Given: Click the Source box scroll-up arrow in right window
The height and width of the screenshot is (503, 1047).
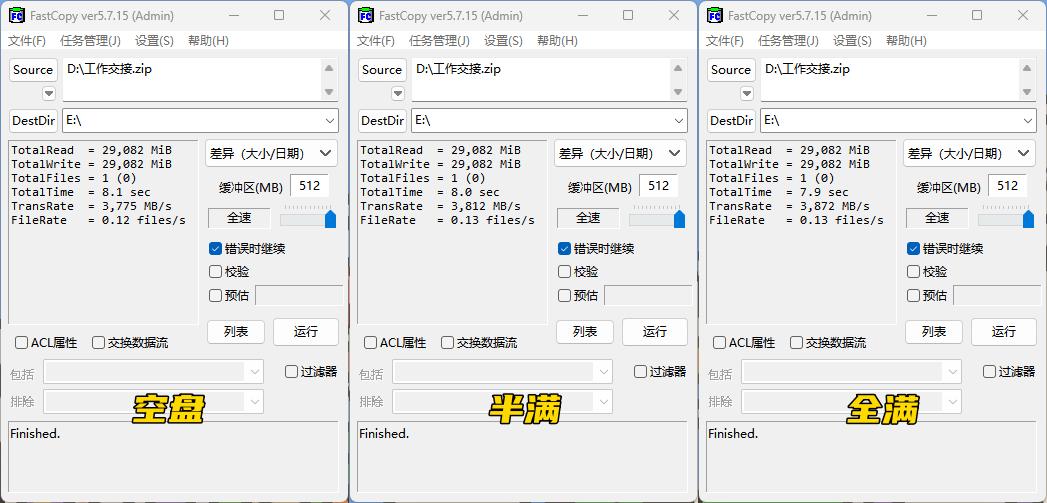Looking at the screenshot, I should [x=1027, y=68].
